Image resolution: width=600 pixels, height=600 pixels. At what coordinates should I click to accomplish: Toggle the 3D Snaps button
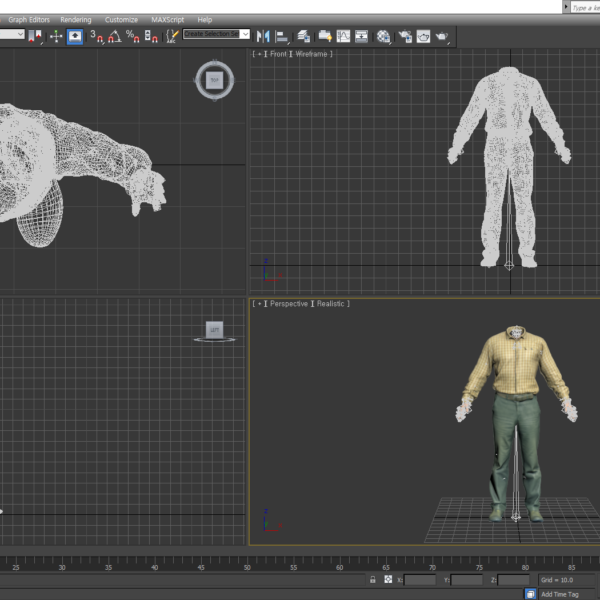pyautogui.click(x=95, y=36)
